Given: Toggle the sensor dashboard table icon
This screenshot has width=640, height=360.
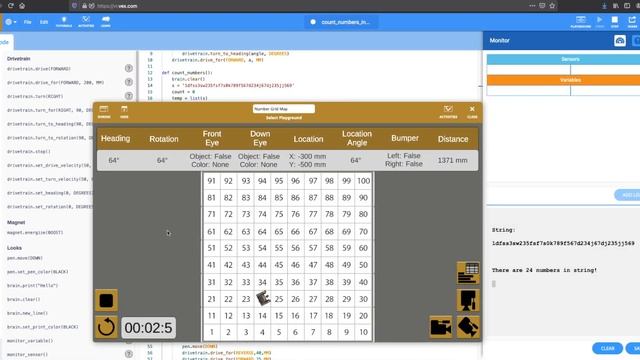Looking at the screenshot, I should click(468, 273).
